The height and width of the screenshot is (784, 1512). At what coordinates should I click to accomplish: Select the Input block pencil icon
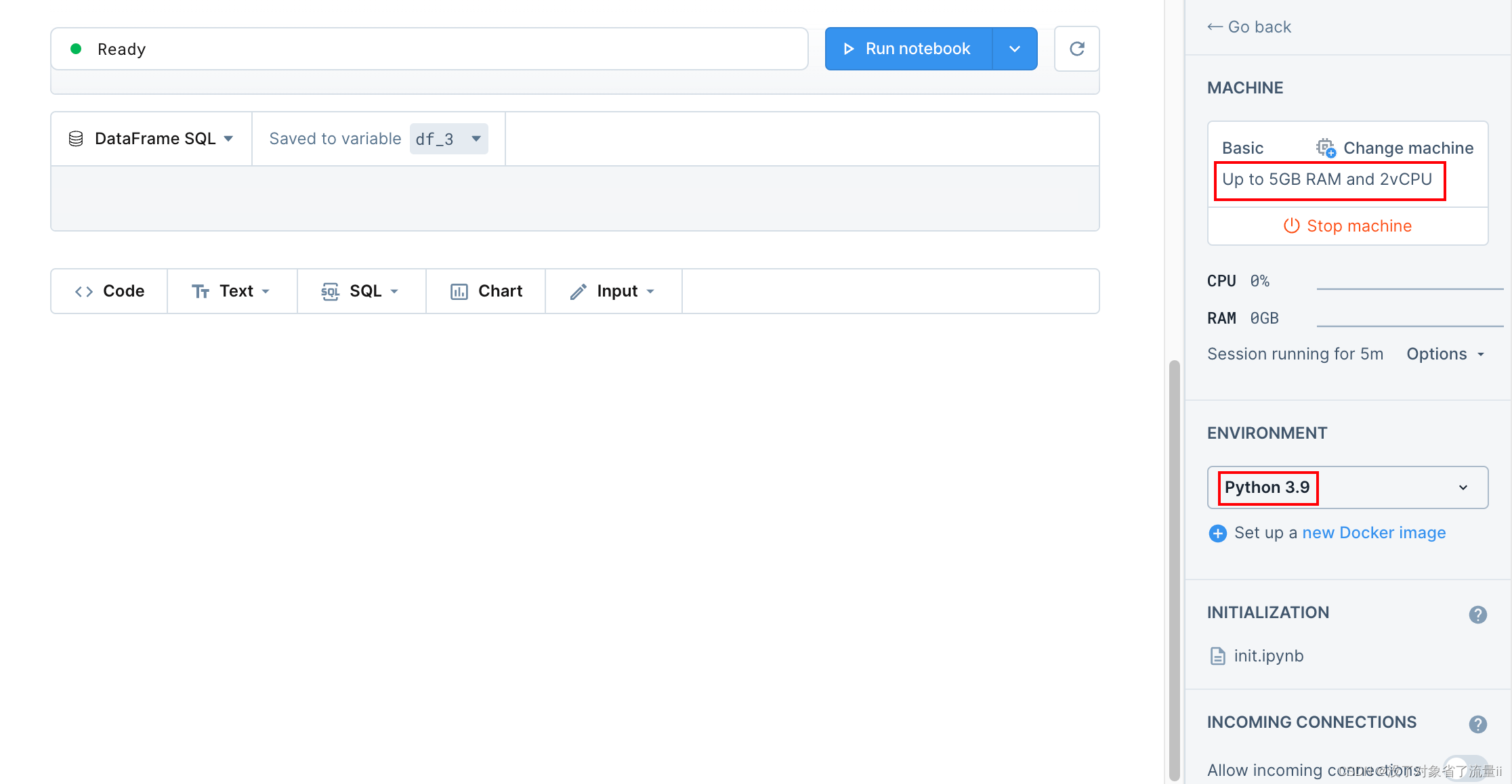point(578,290)
